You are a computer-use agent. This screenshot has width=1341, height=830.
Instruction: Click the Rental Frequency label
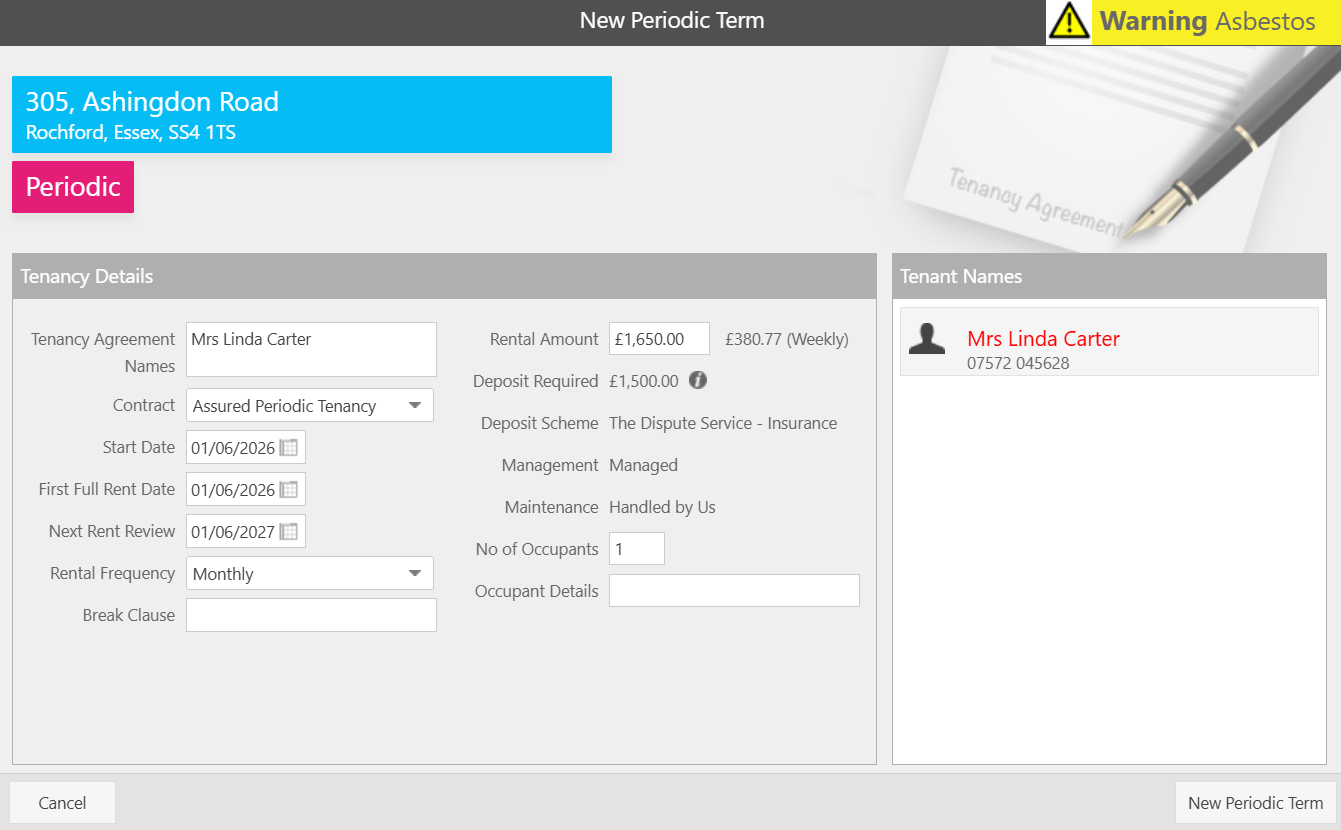tap(112, 574)
